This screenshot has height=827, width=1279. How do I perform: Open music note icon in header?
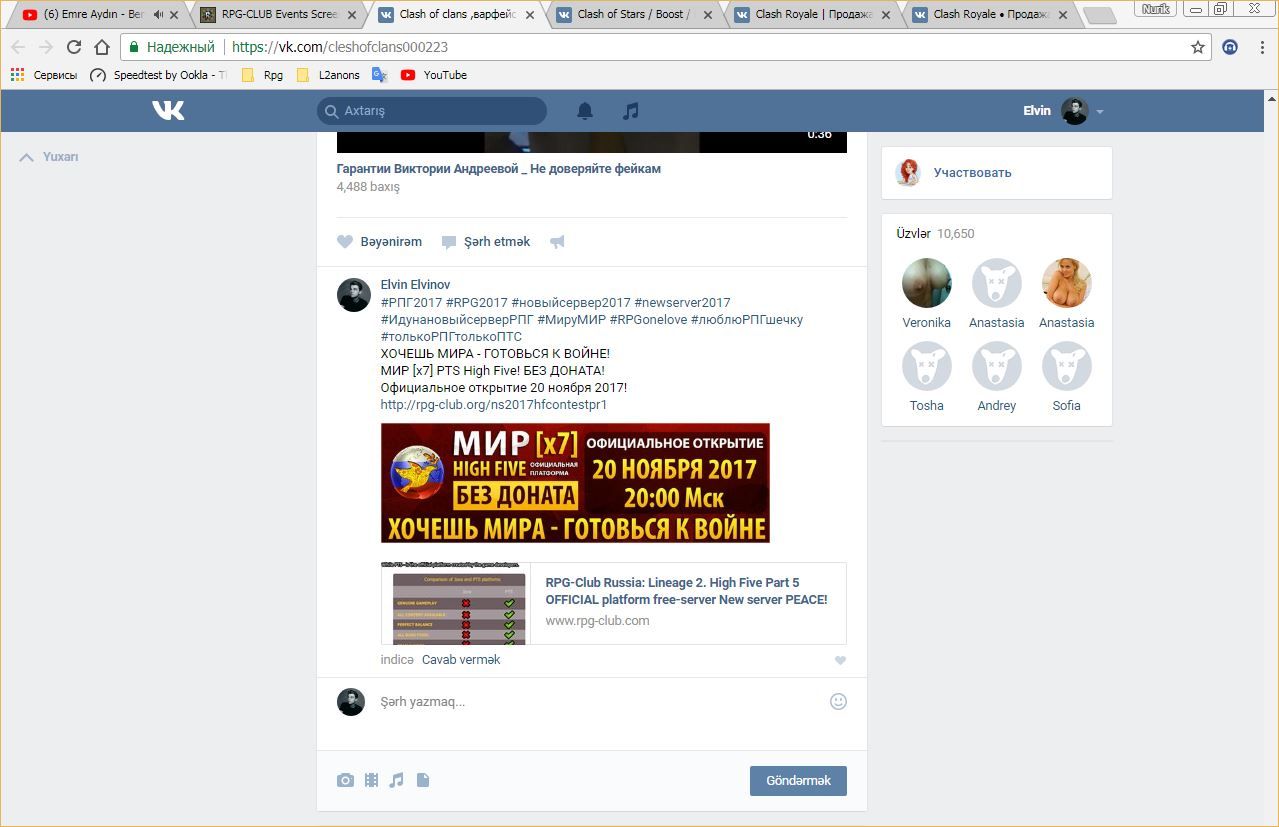(x=630, y=111)
